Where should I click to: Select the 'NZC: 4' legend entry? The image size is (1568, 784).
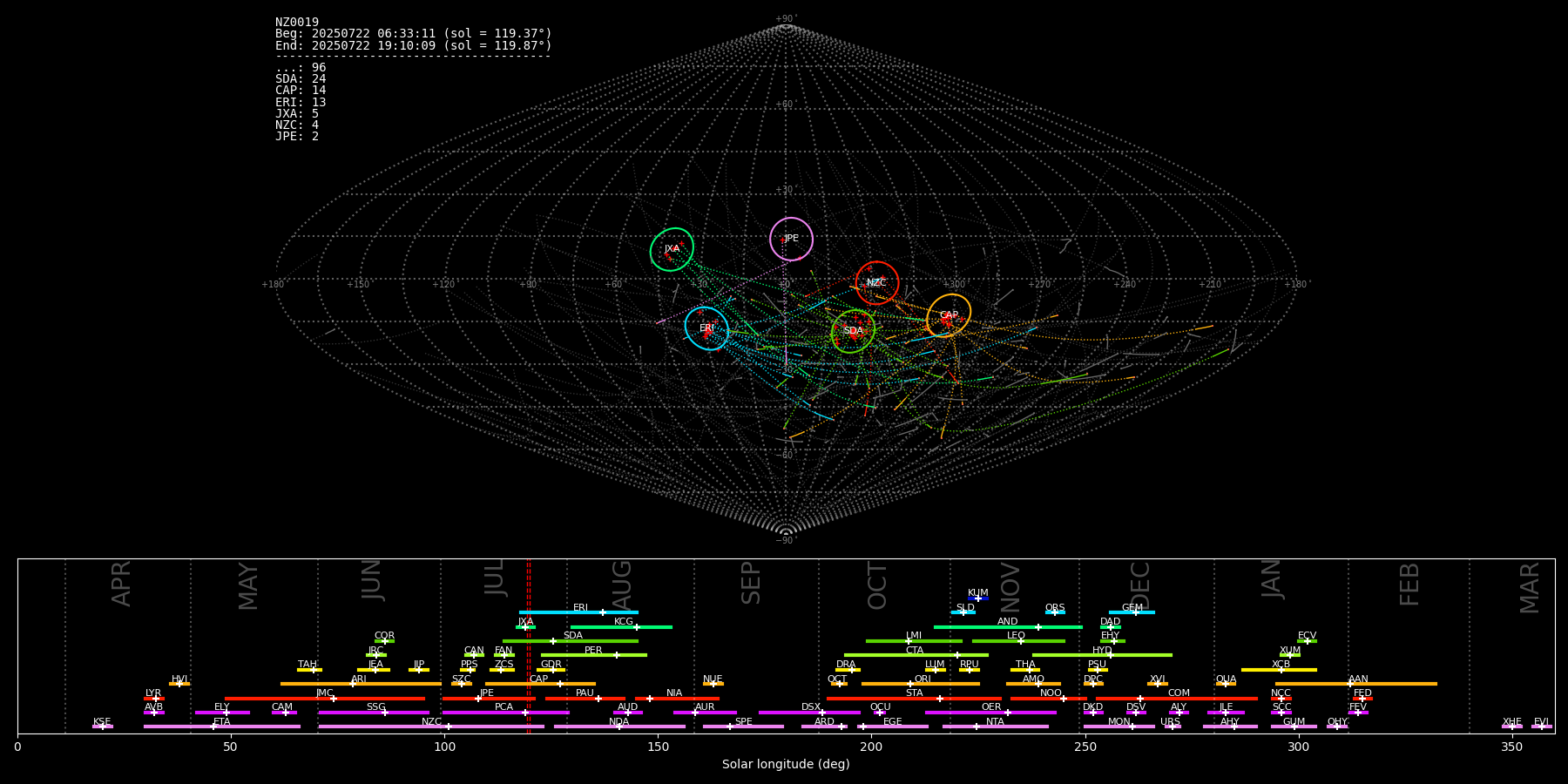(x=297, y=125)
